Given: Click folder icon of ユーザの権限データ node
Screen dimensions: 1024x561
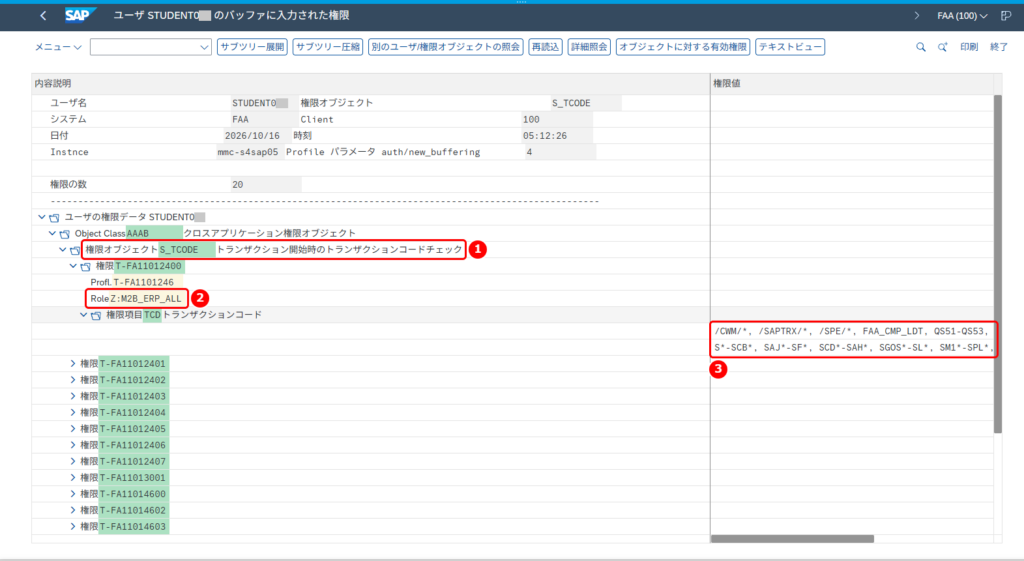Looking at the screenshot, I should pyautogui.click(x=54, y=217).
